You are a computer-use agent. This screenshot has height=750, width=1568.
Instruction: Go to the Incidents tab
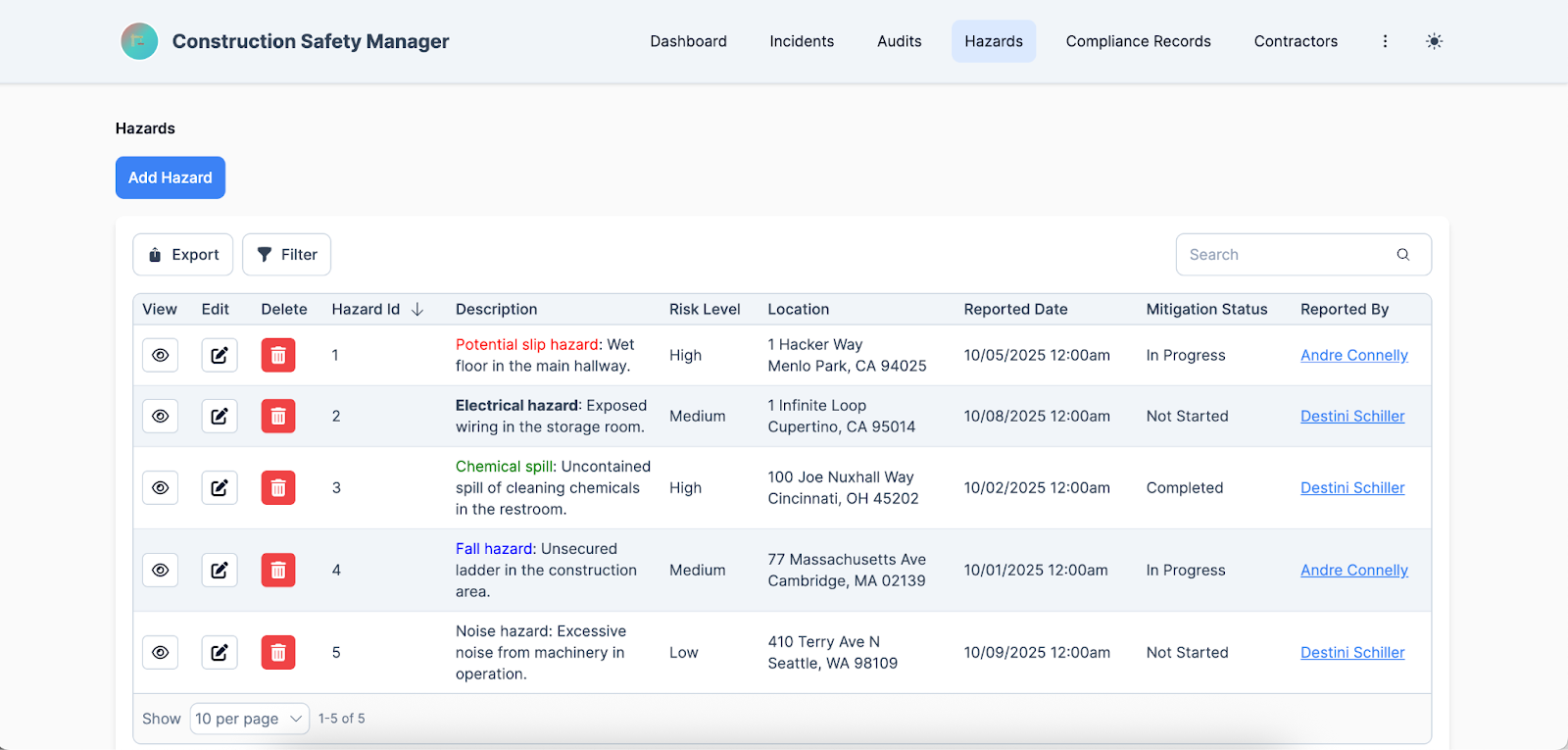802,41
